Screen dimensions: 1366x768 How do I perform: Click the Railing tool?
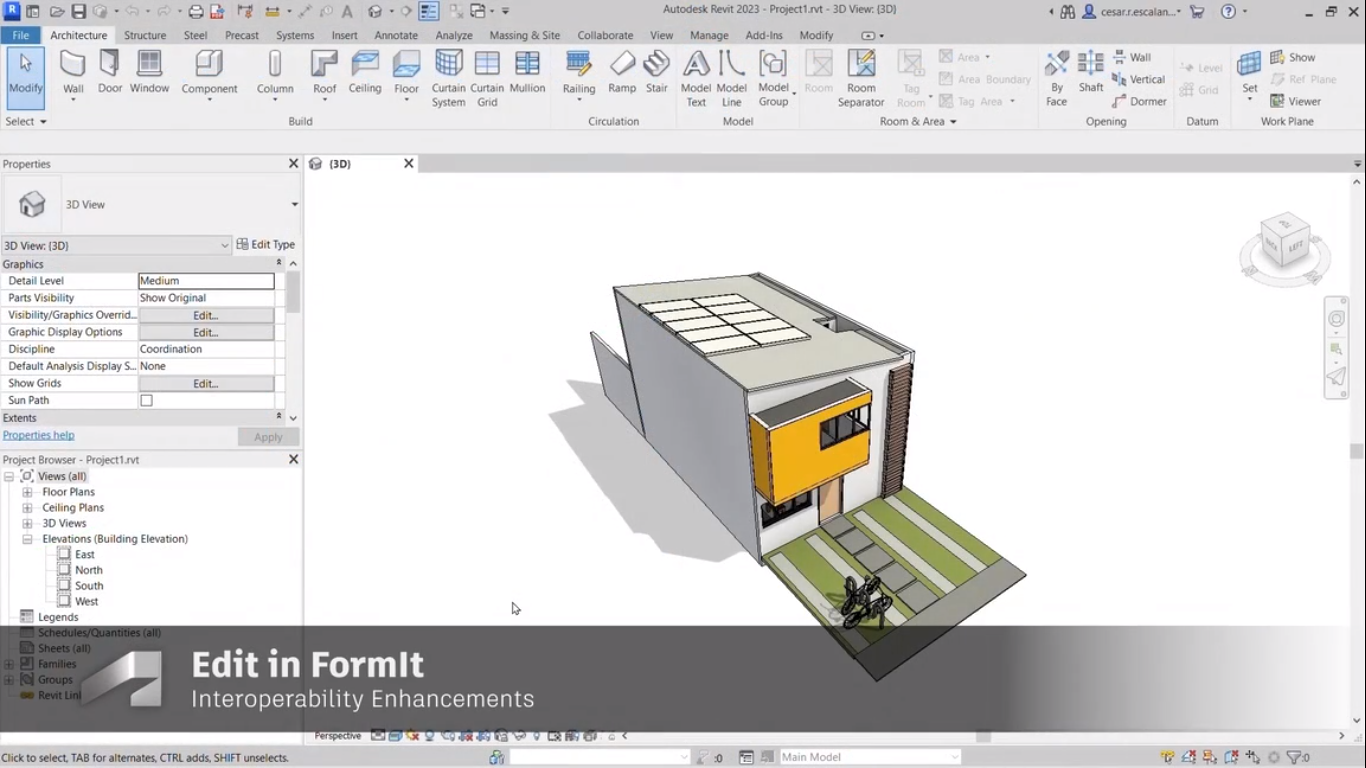coord(579,74)
